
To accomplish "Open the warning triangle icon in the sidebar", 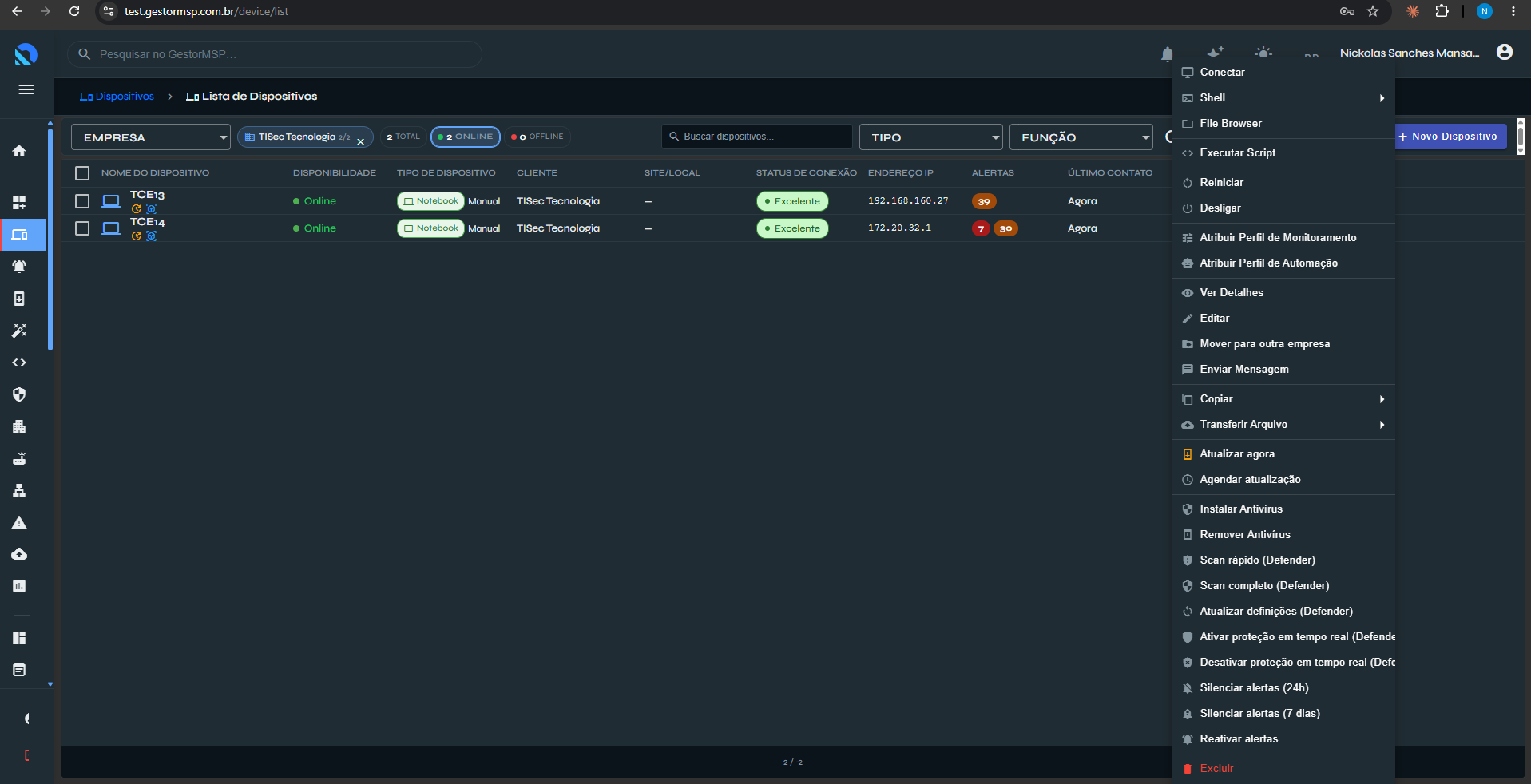I will point(19,523).
